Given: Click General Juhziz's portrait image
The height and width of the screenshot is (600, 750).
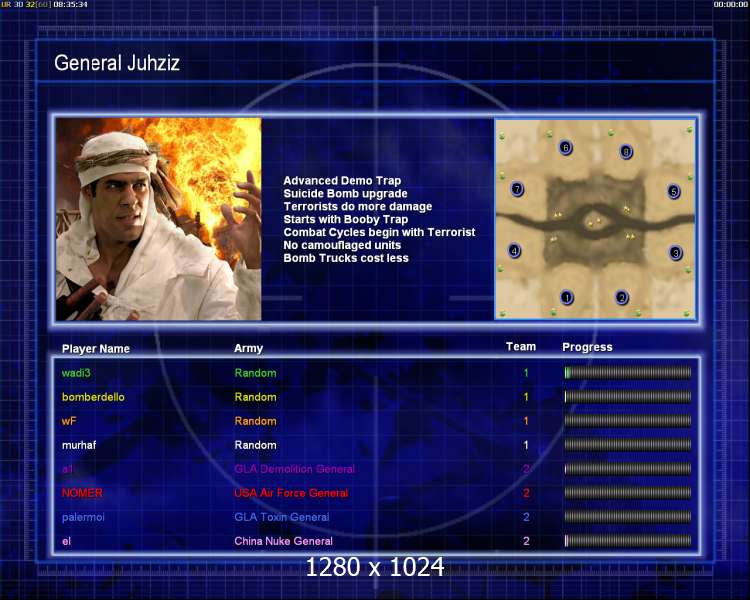Looking at the screenshot, I should click(158, 219).
